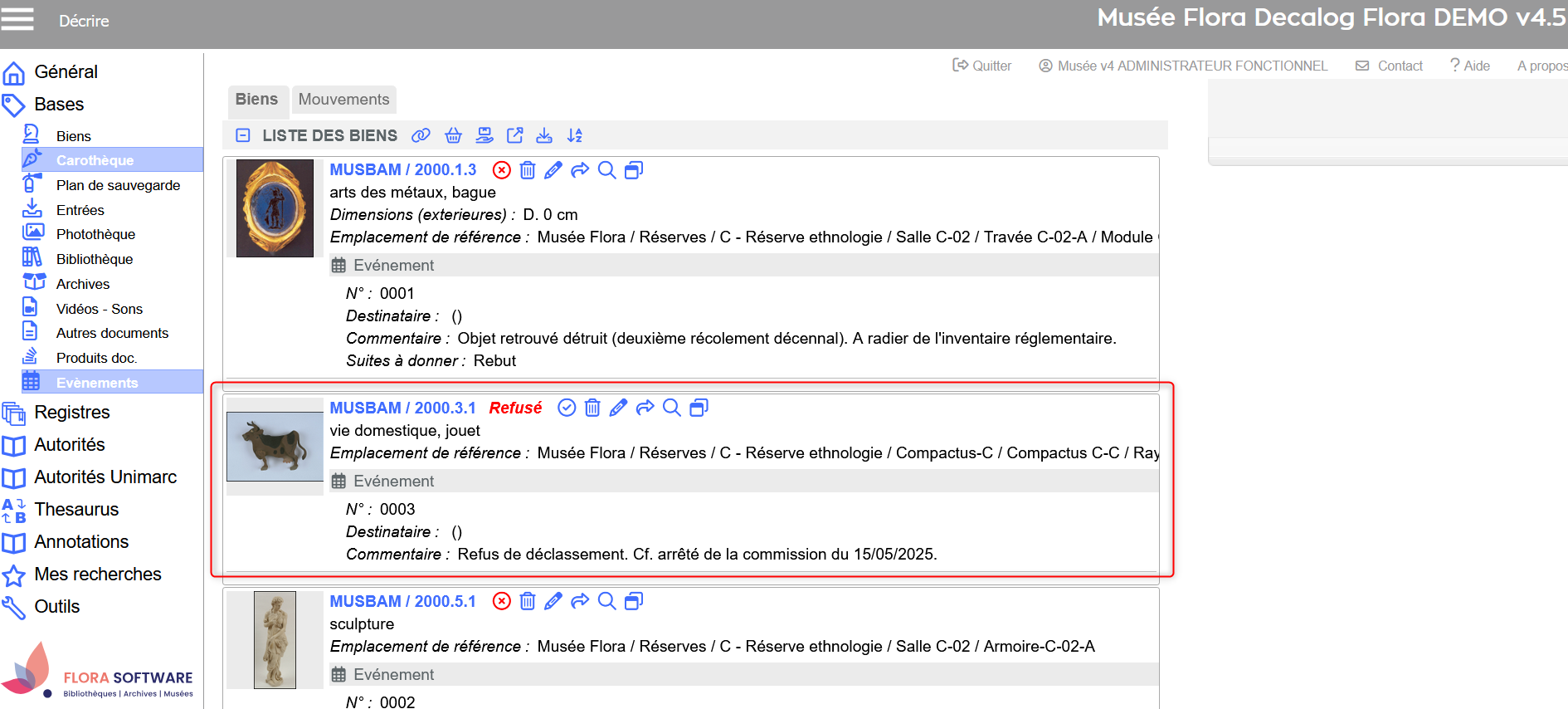Toggle red refuse circle on MUSBAM / 2000.1.3
This screenshot has width=1568, height=709.
click(x=502, y=170)
